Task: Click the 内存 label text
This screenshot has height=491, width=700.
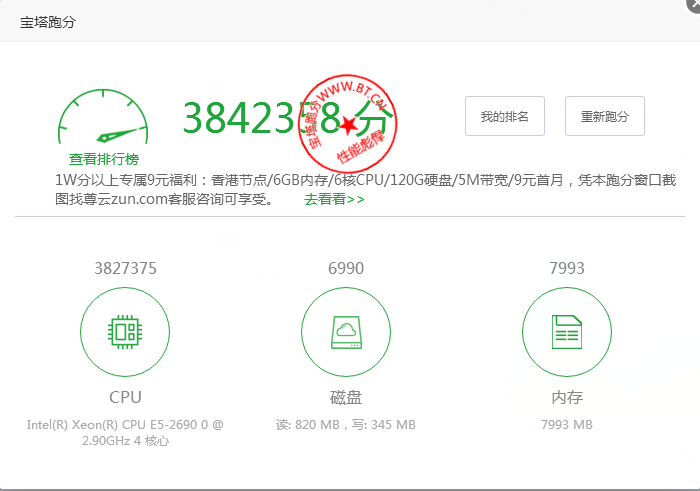Action: 567,397
